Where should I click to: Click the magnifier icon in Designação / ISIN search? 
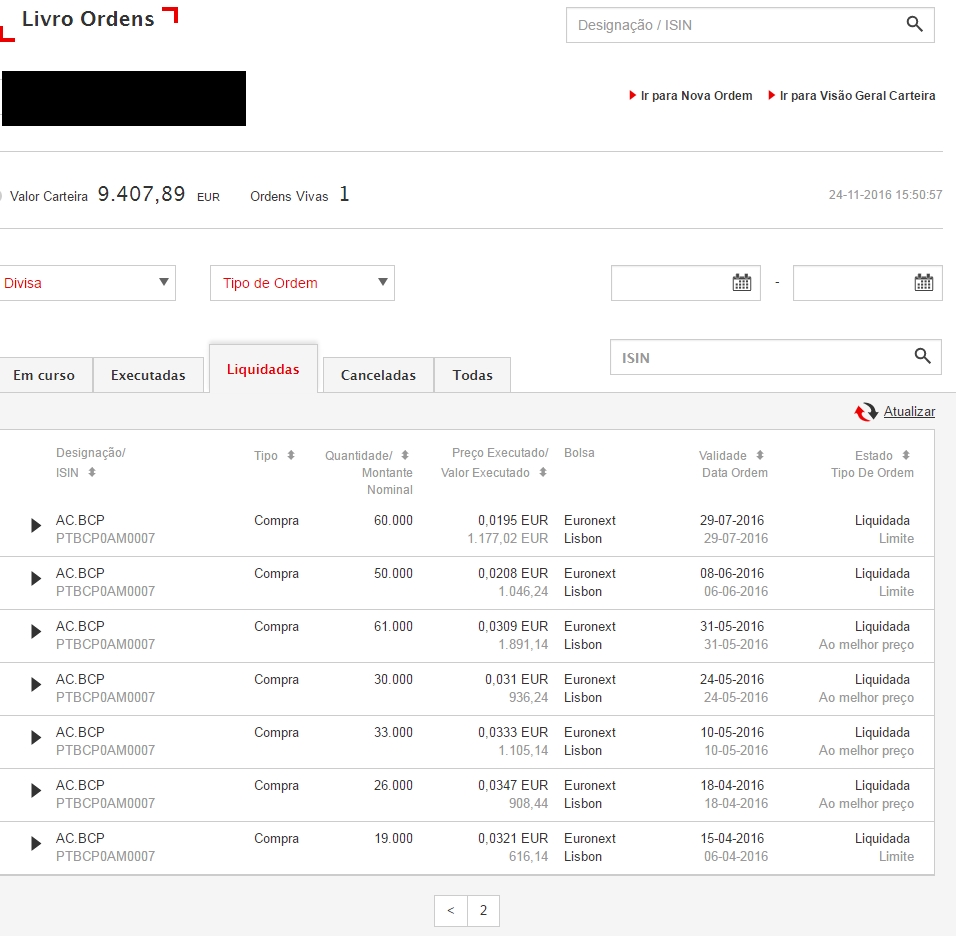pos(914,25)
